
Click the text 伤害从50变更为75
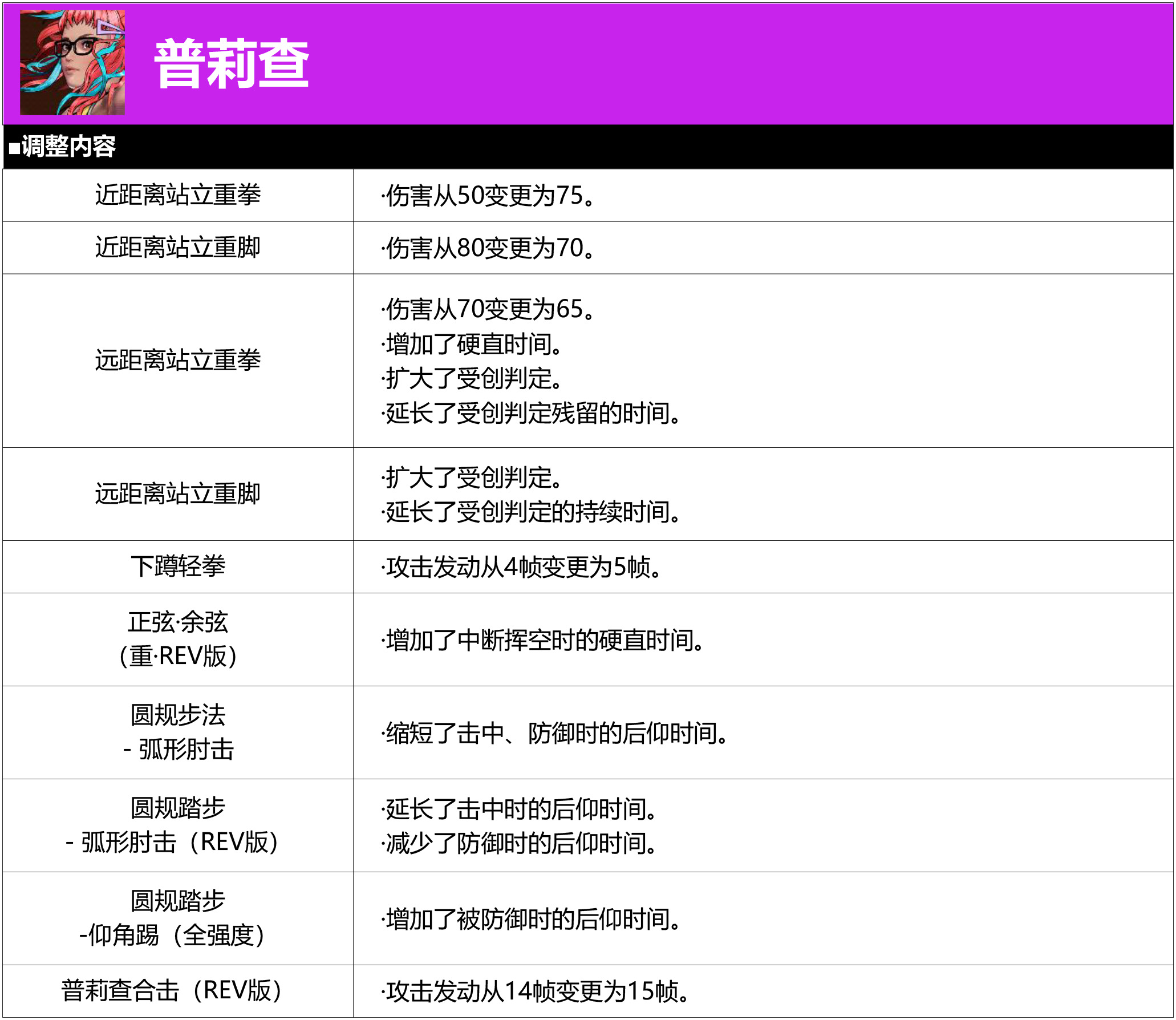pos(488,196)
